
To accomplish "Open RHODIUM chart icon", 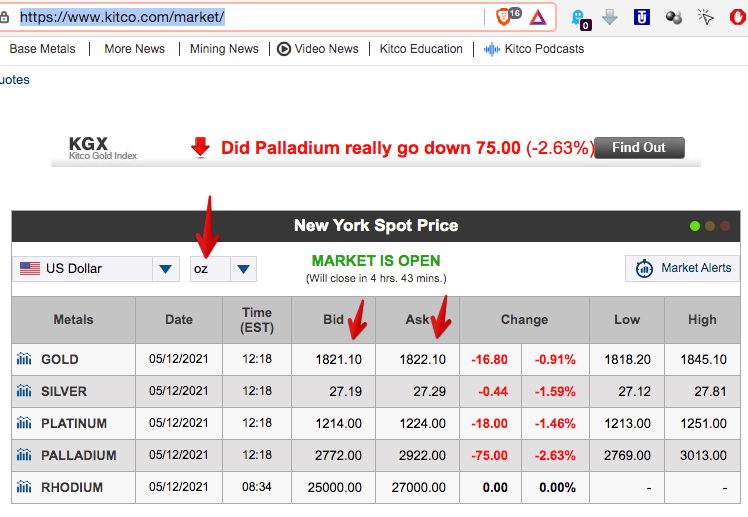I will 24,486.
